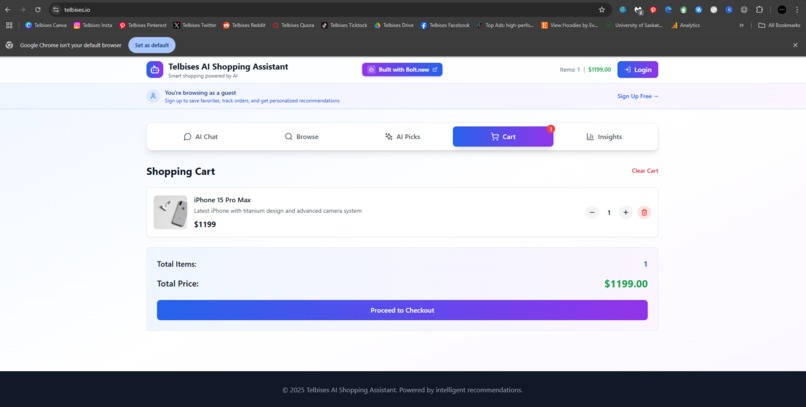This screenshot has height=407, width=806.
Task: Open Telbises Insta bookmark
Action: click(x=93, y=25)
